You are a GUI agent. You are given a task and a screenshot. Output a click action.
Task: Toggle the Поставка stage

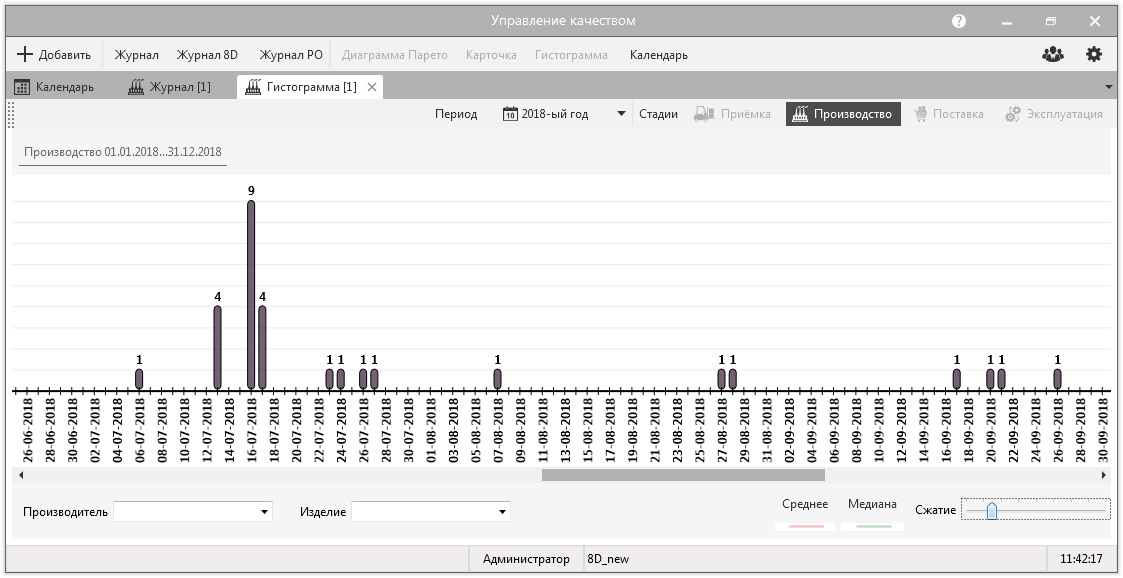tap(948, 114)
